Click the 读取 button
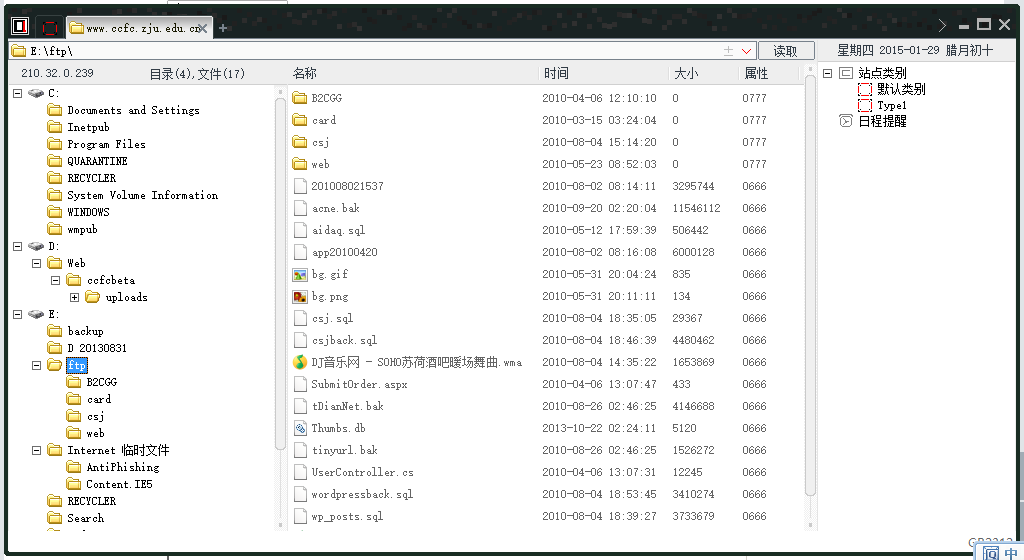1024x560 pixels. pyautogui.click(x=785, y=51)
